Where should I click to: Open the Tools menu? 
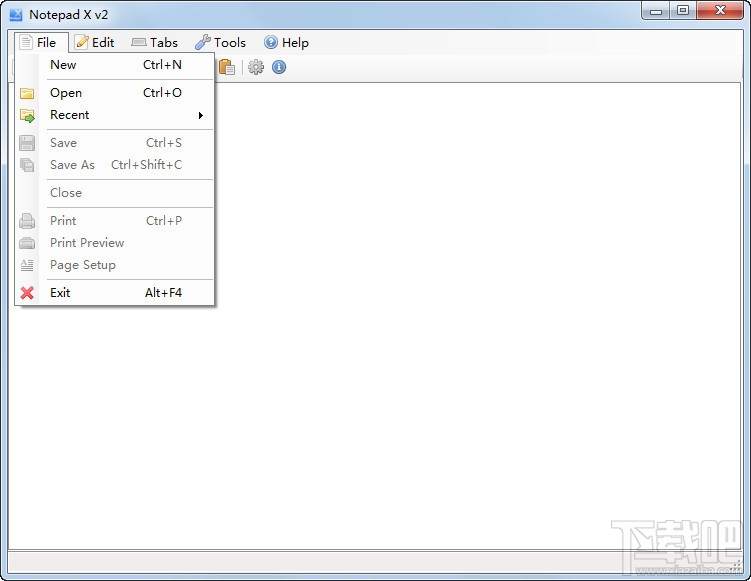[x=220, y=43]
